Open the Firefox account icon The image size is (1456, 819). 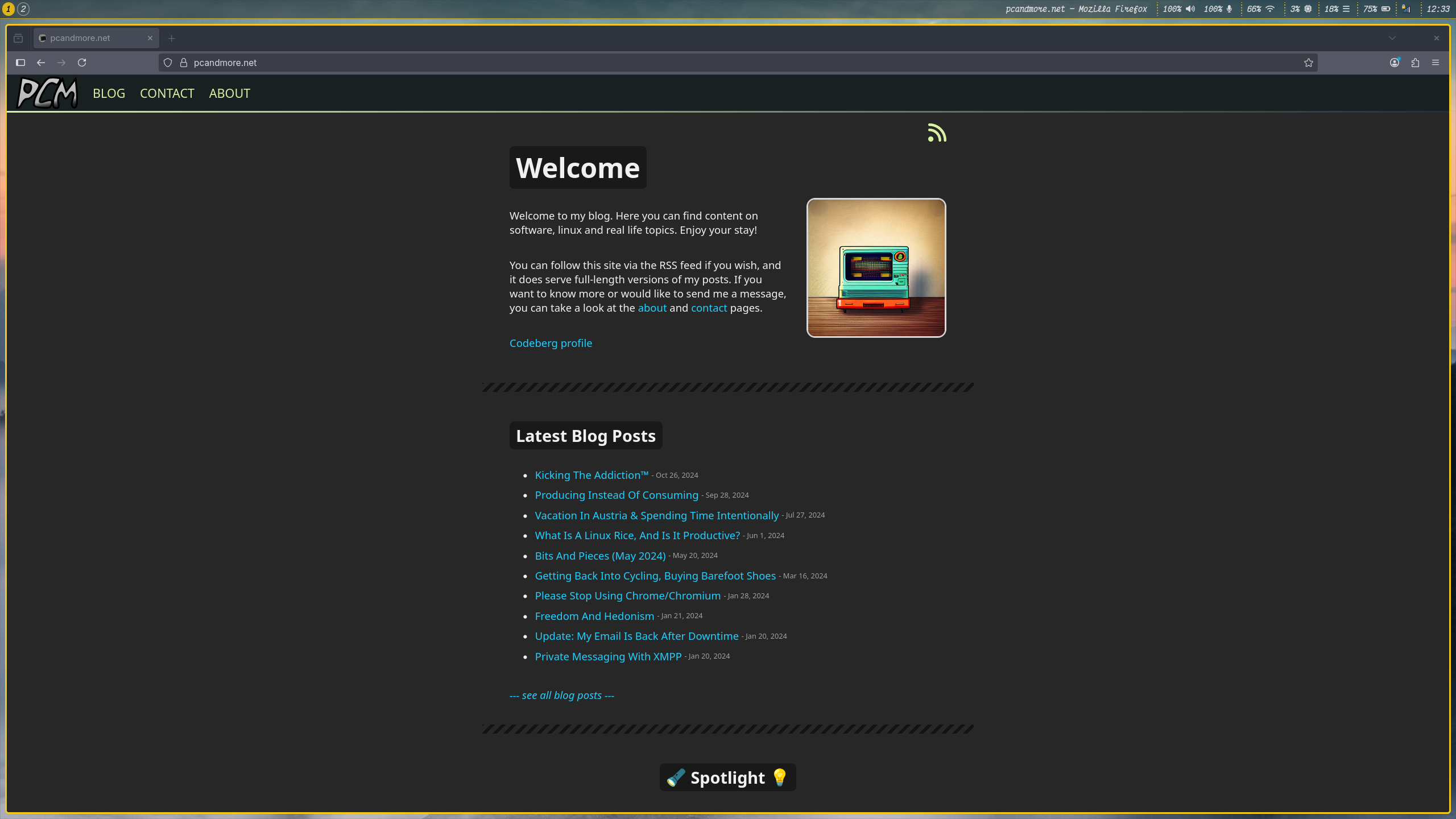click(1395, 63)
